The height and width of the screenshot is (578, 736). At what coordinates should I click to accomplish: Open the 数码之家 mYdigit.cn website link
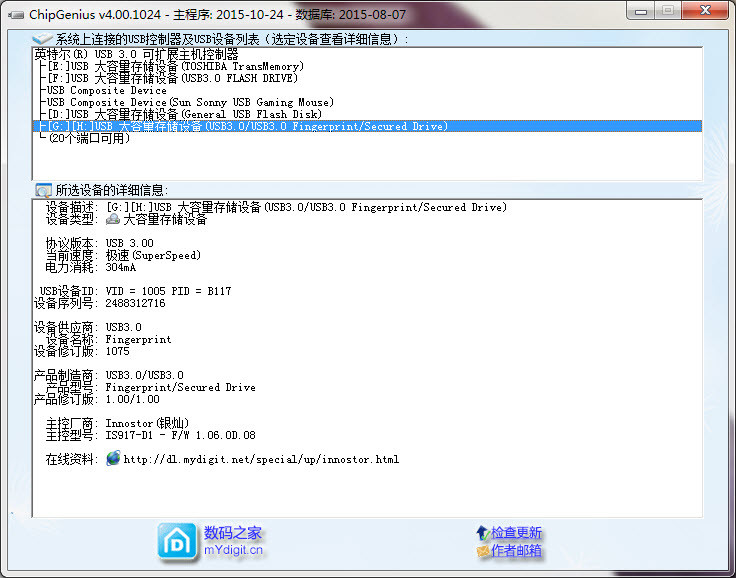click(233, 533)
